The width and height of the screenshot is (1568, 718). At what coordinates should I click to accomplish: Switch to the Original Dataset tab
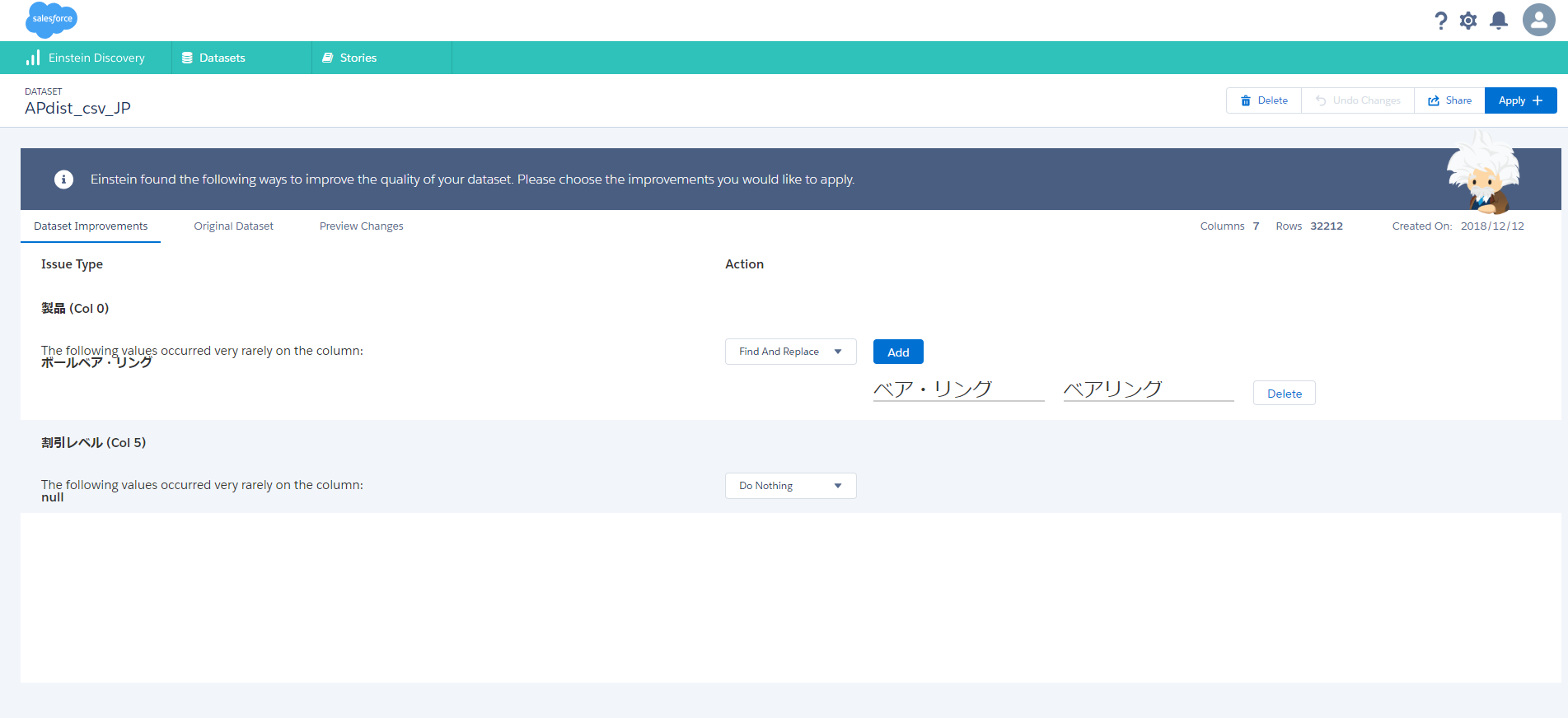tap(233, 226)
